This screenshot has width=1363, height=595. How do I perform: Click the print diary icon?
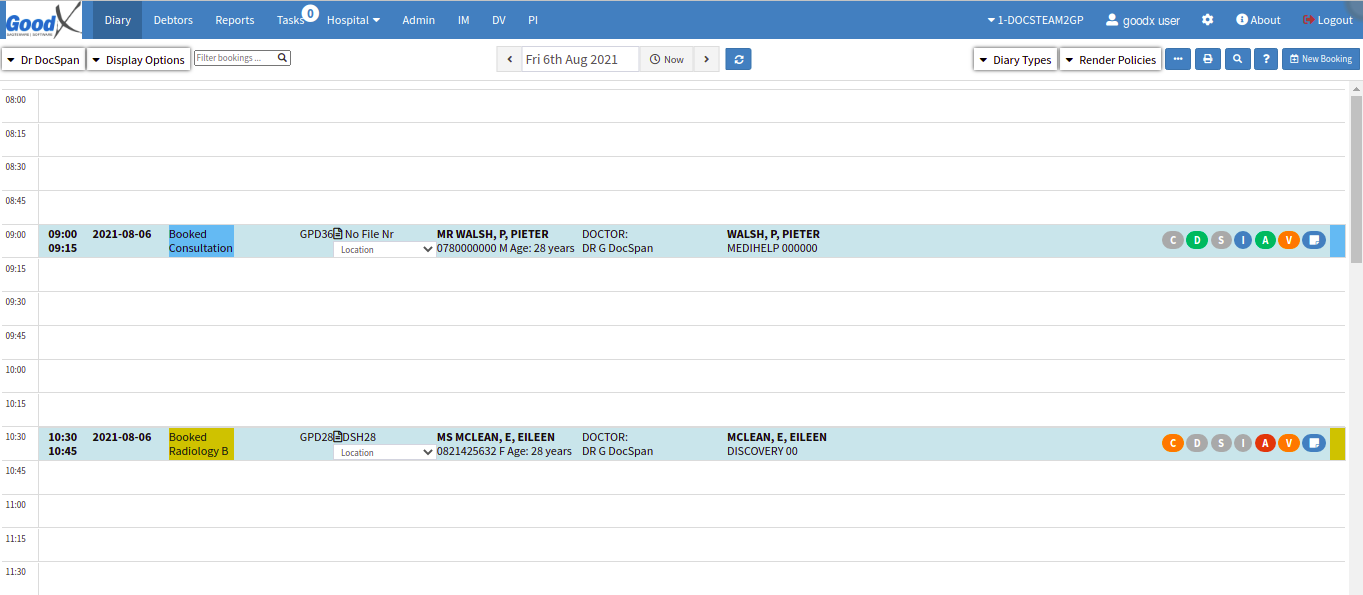pyautogui.click(x=1207, y=60)
